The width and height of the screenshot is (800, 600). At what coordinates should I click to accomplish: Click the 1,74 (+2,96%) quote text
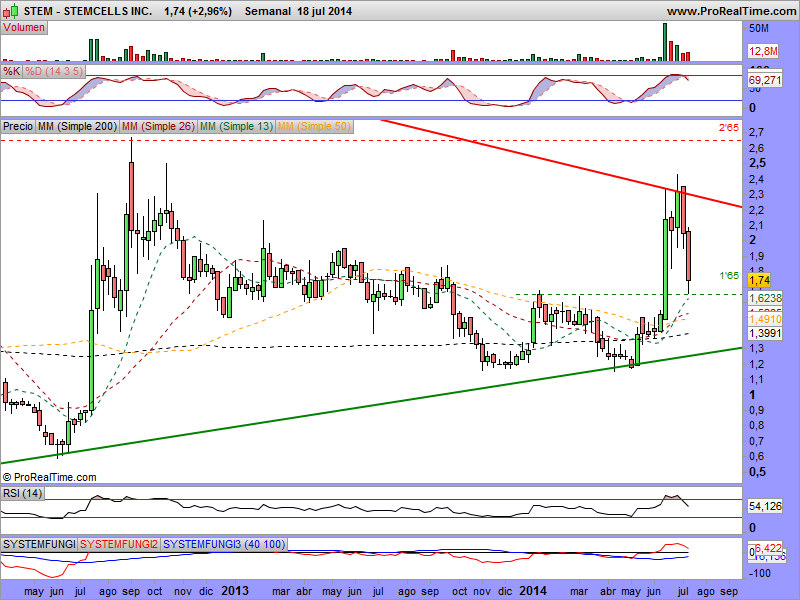tap(198, 11)
